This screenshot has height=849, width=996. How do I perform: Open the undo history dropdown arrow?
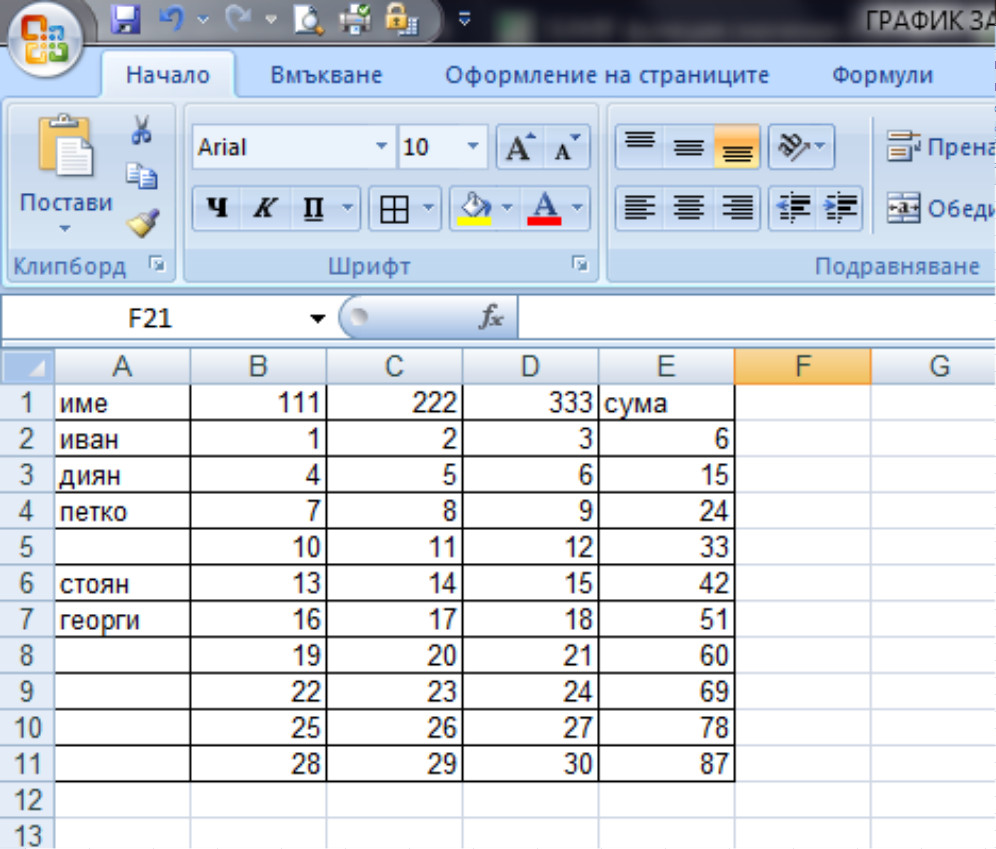point(203,20)
